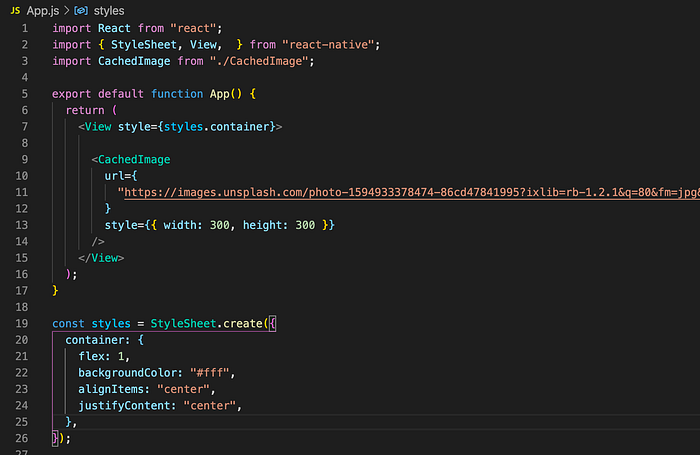
Task: Click the JS file icon in breadcrumb
Action: coord(15,10)
